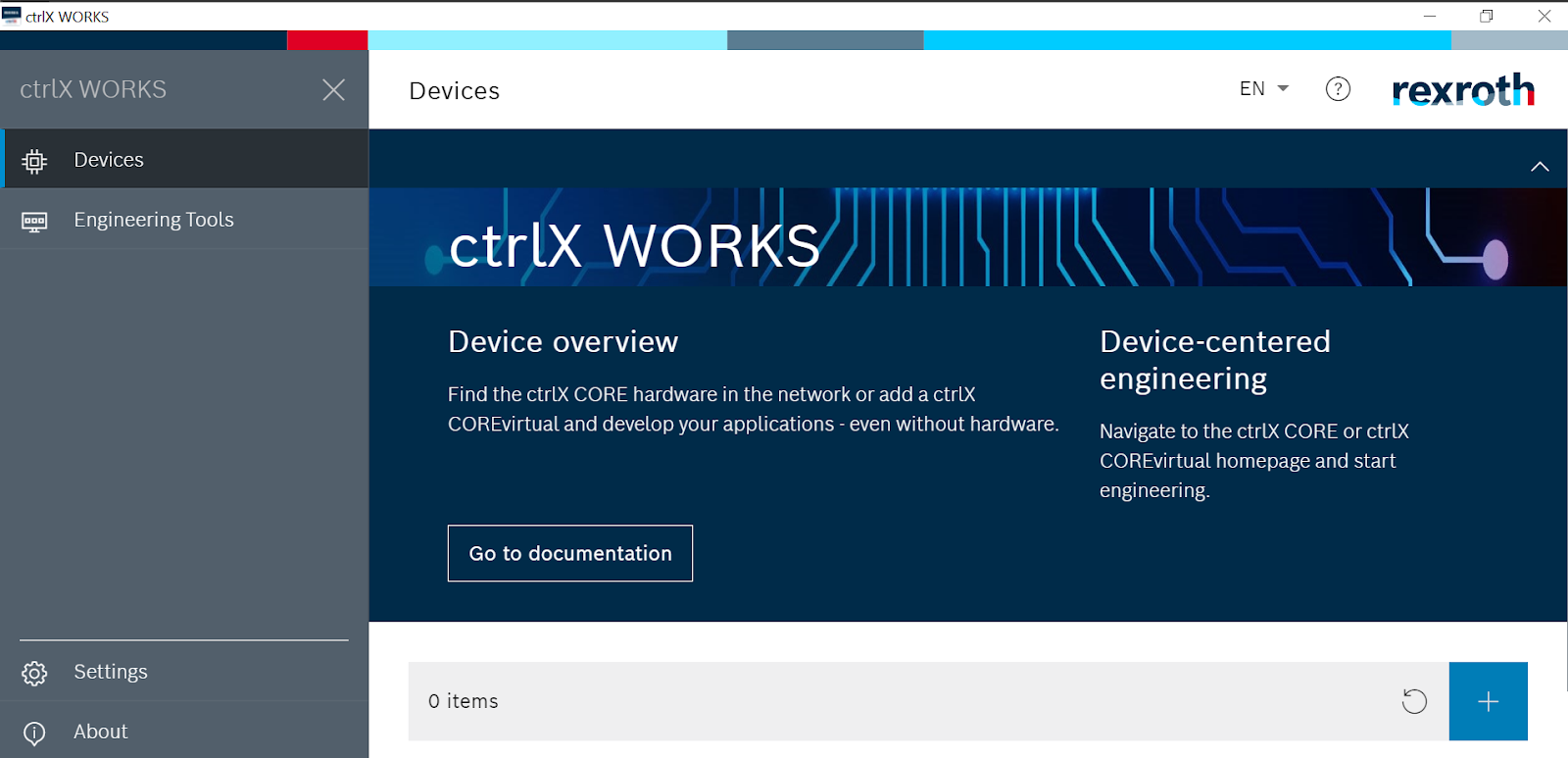Click the Go to documentation button
This screenshot has width=1568, height=758.
coord(570,553)
